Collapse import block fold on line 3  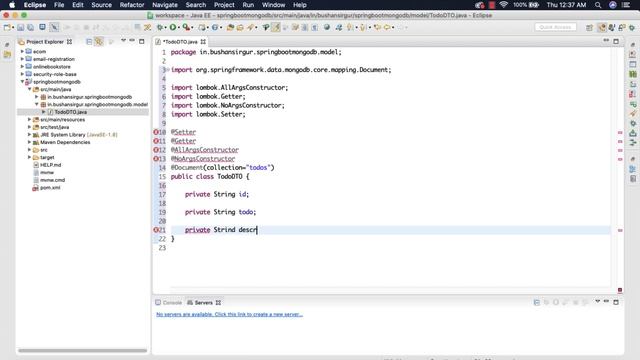tap(168, 70)
